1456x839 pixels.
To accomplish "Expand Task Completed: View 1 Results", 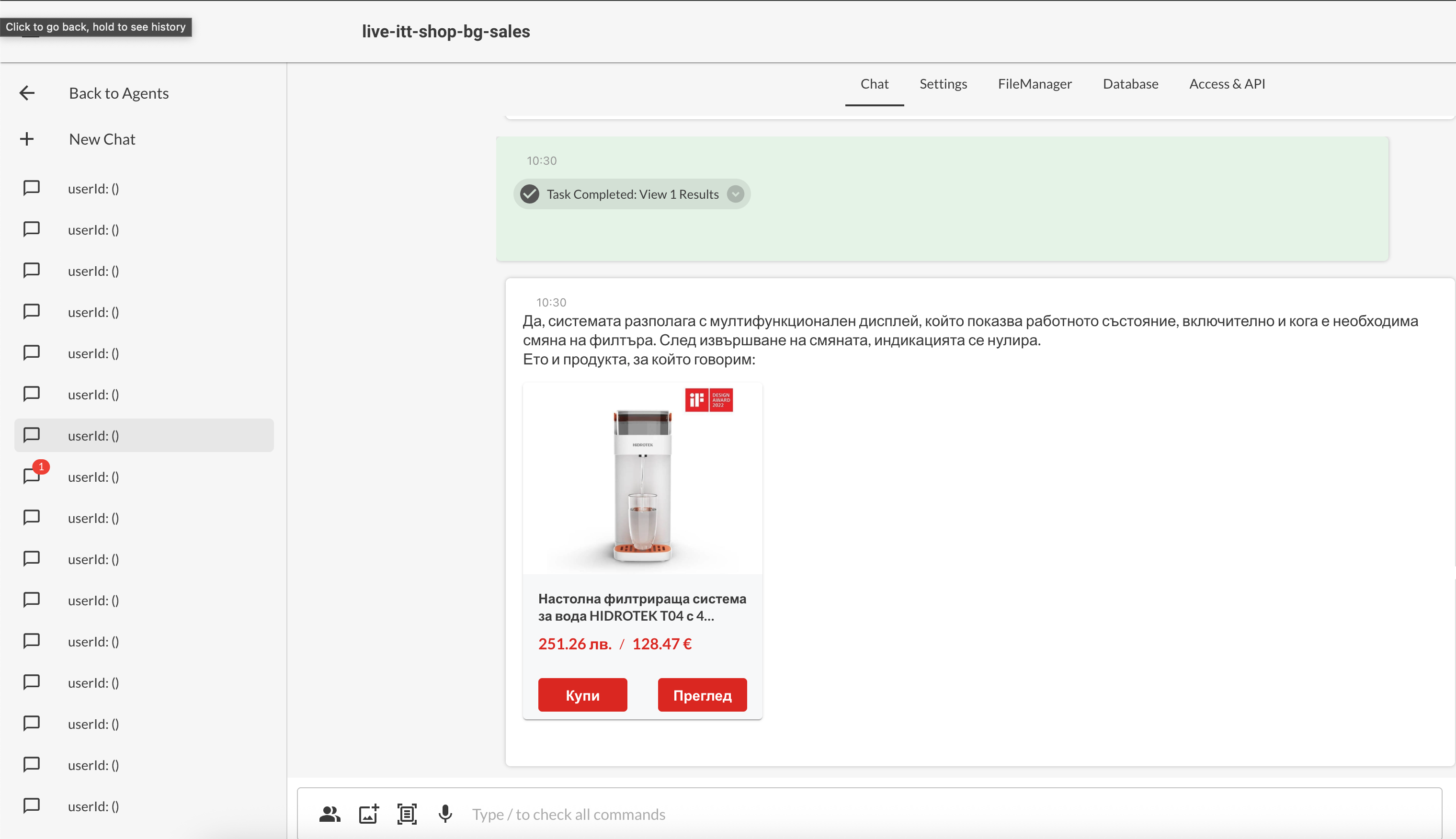I will pyautogui.click(x=632, y=194).
